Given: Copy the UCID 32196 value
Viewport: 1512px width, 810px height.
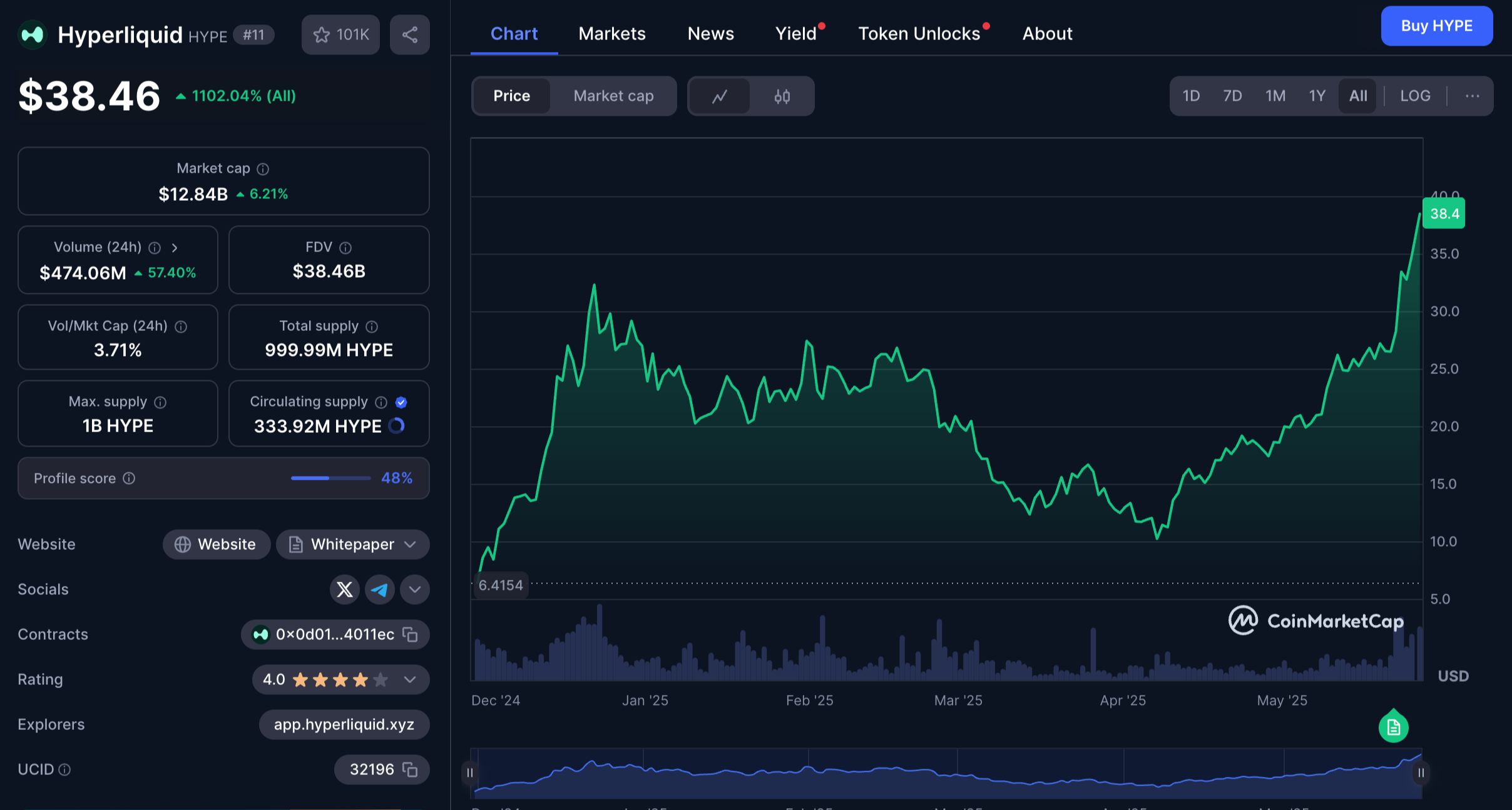Looking at the screenshot, I should coord(410,769).
